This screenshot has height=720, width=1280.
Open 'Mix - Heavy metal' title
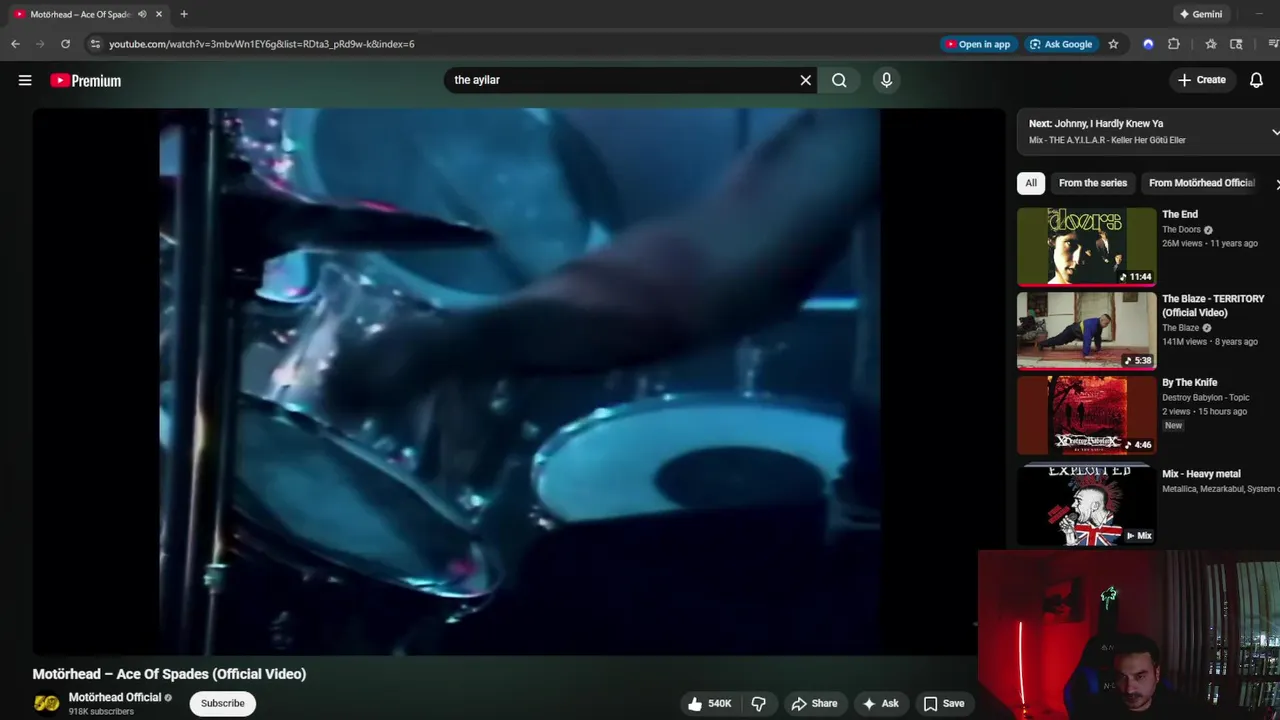pyautogui.click(x=1201, y=474)
